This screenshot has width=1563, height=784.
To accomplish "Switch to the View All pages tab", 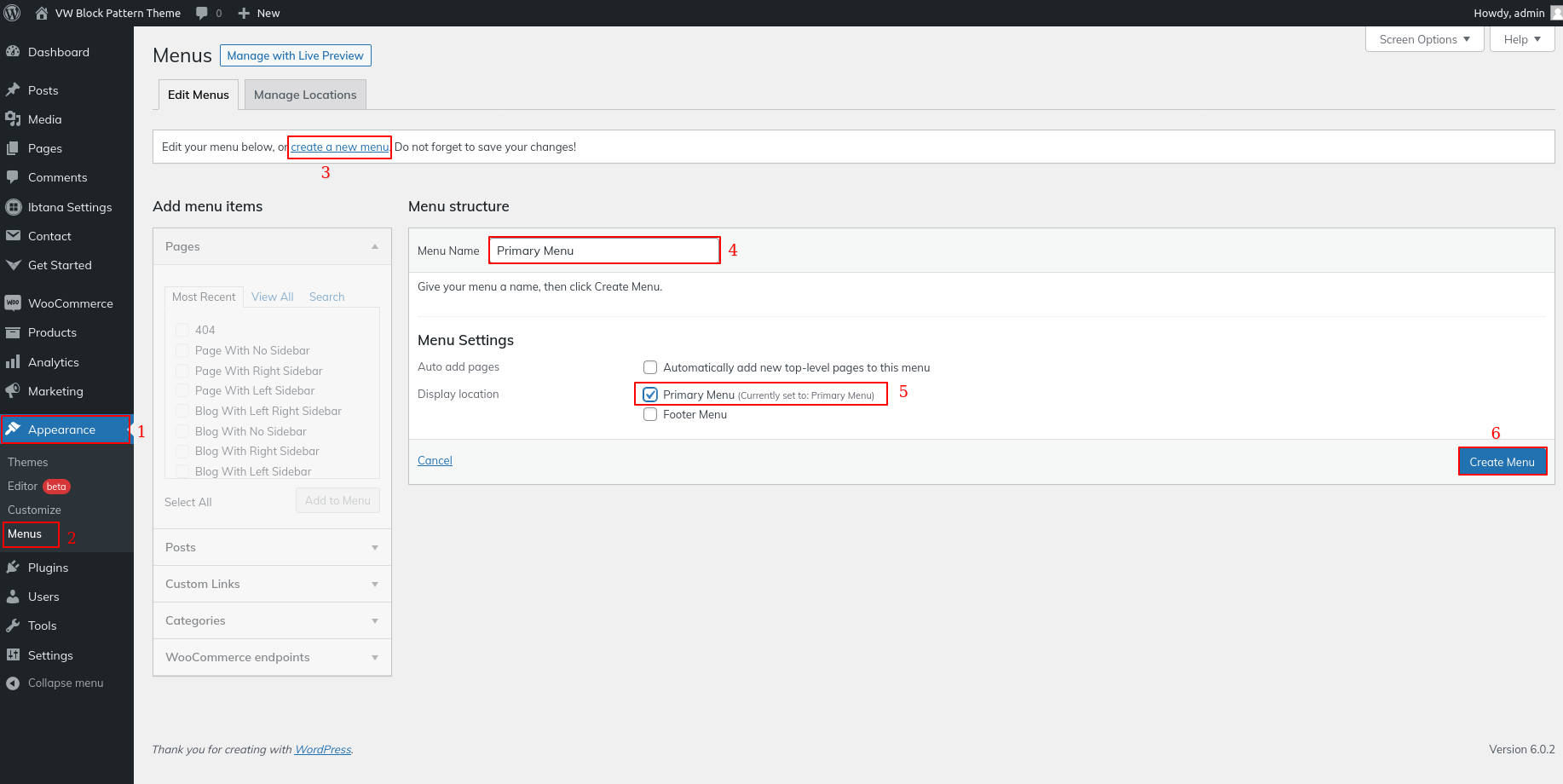I will coord(272,297).
